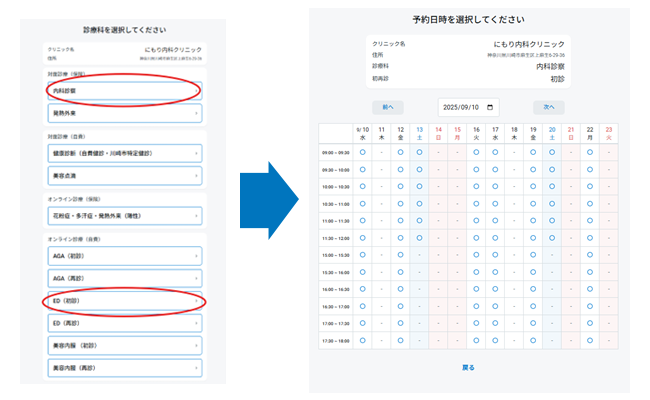Book the 15:30-16:00 slot on 9/10

click(x=363, y=272)
